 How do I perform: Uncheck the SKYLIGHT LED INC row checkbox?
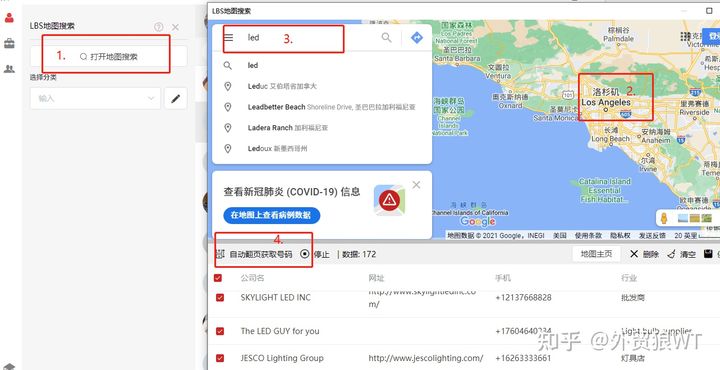(220, 297)
